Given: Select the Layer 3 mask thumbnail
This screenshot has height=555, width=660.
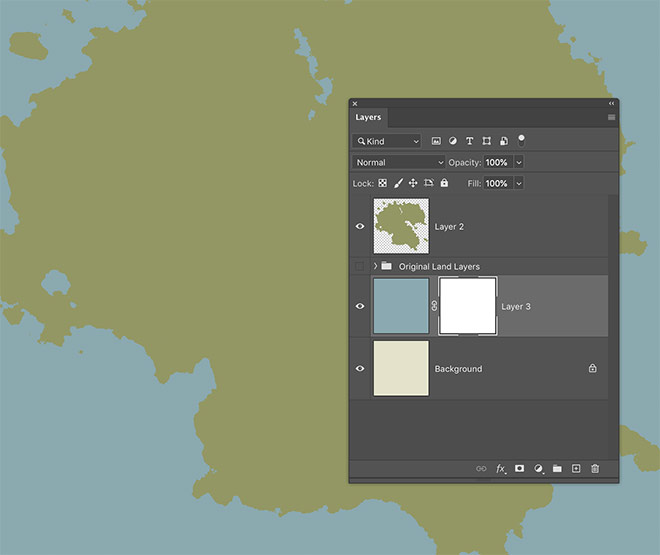Looking at the screenshot, I should (x=468, y=306).
